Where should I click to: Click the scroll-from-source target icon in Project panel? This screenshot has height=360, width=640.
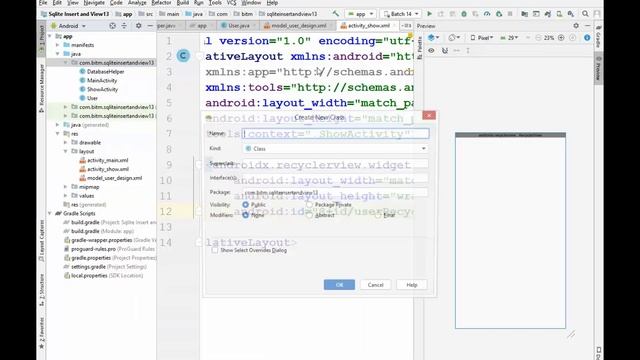[x=112, y=26]
